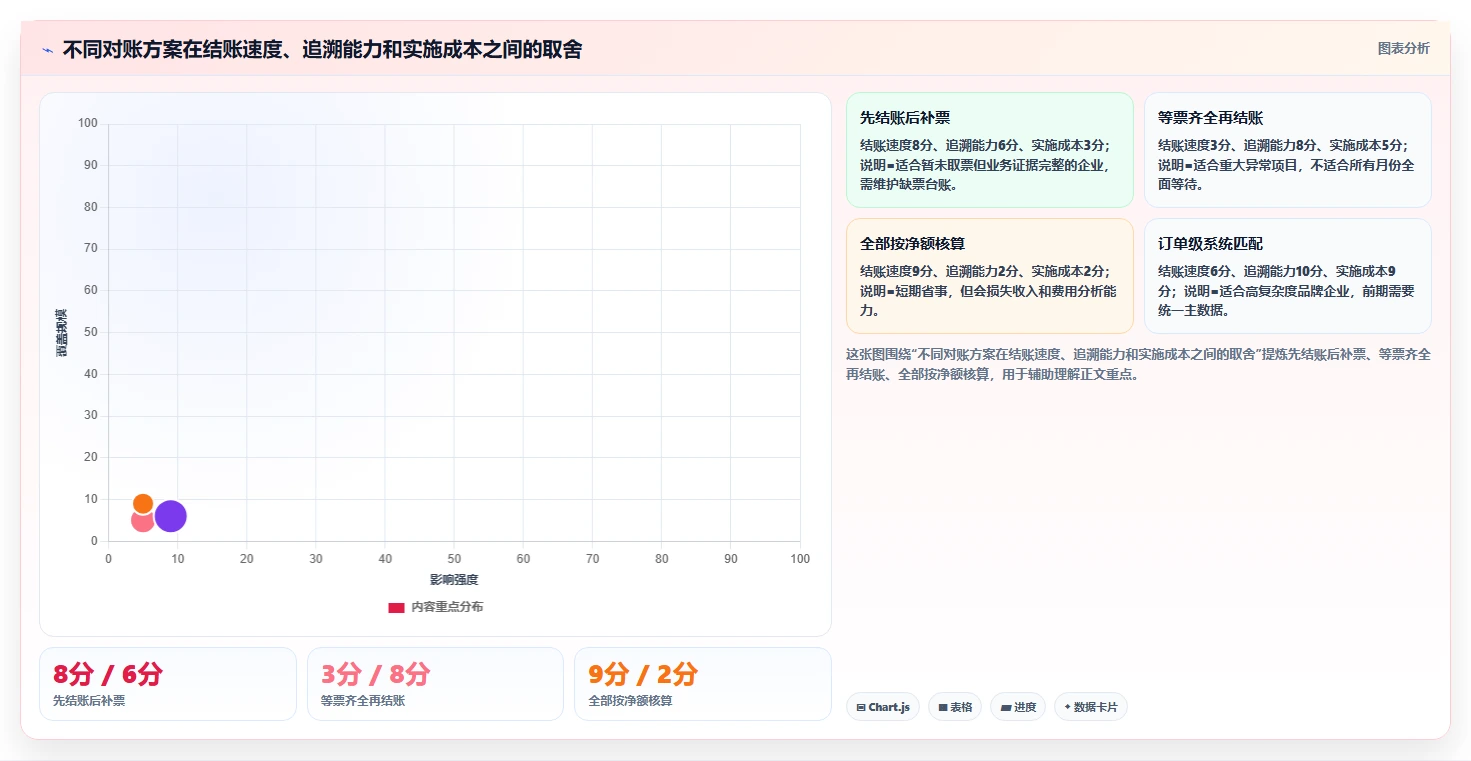
Task: Click the 进度 tag
Action: tap(1018, 707)
